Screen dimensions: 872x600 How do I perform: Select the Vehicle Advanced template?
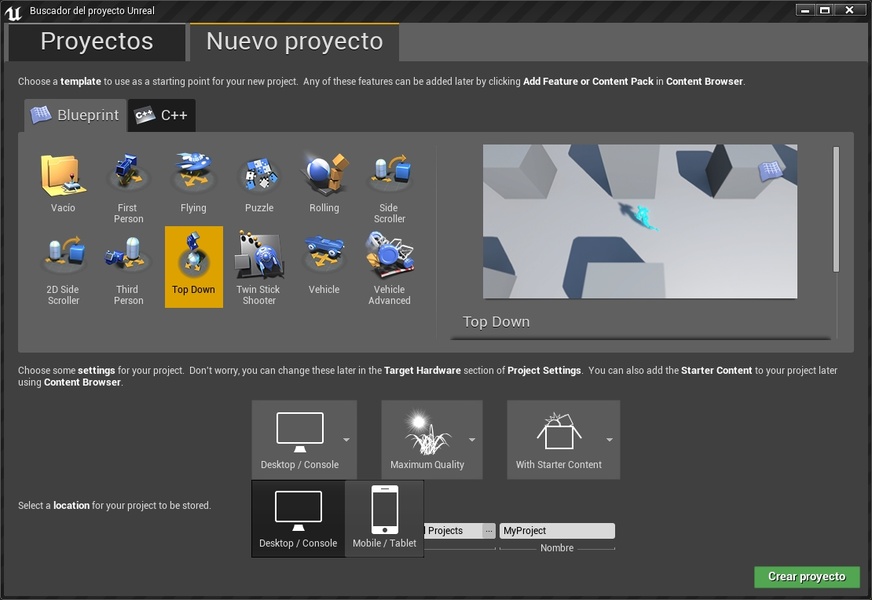click(389, 267)
